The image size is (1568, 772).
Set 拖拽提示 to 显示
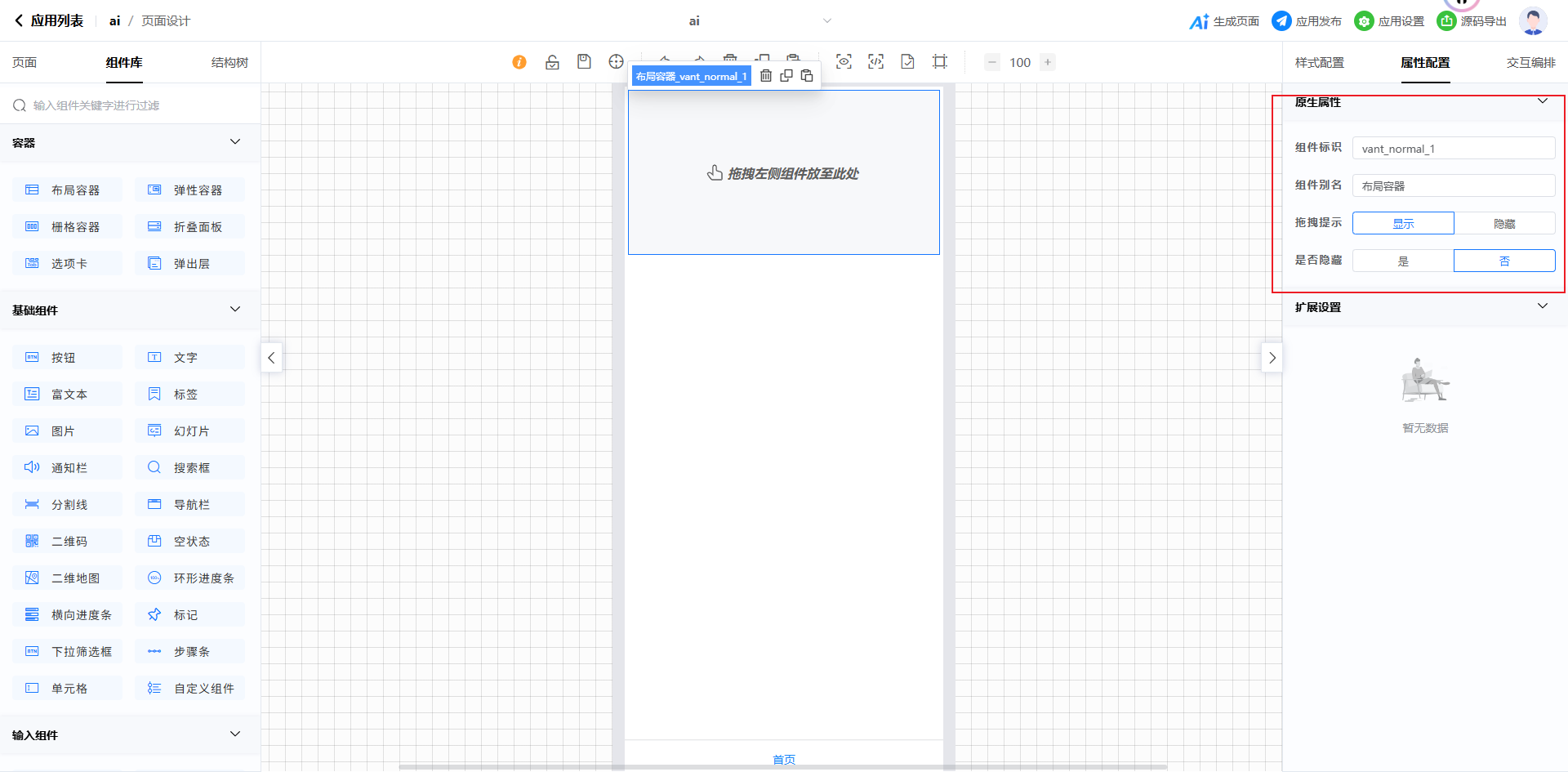pyautogui.click(x=1403, y=223)
